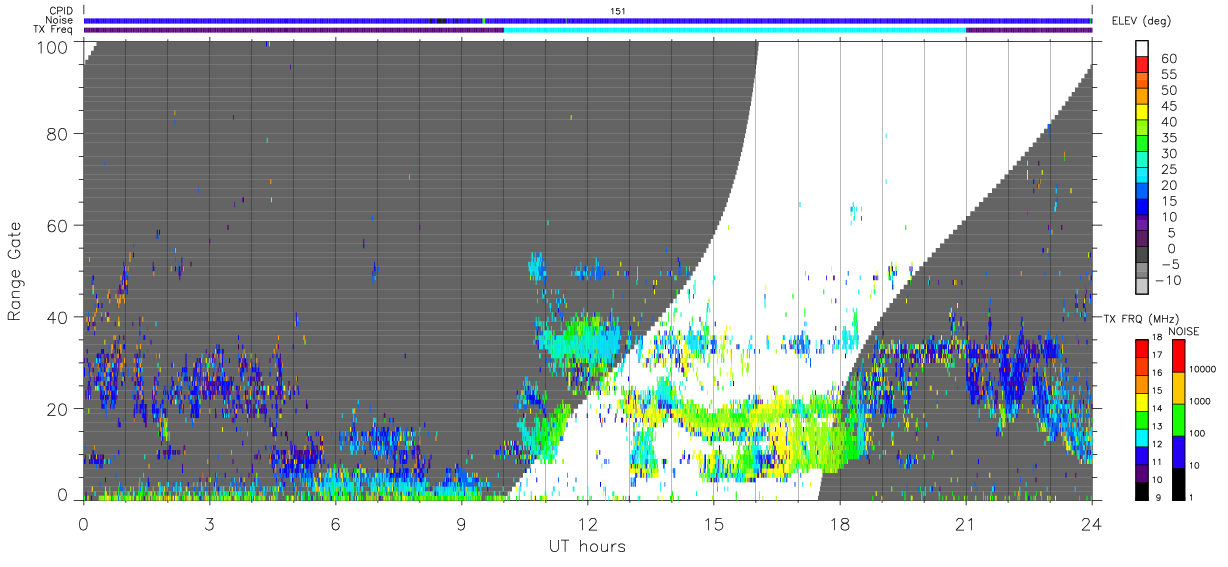Click the 18 tick on the UT hours axis

click(839, 523)
